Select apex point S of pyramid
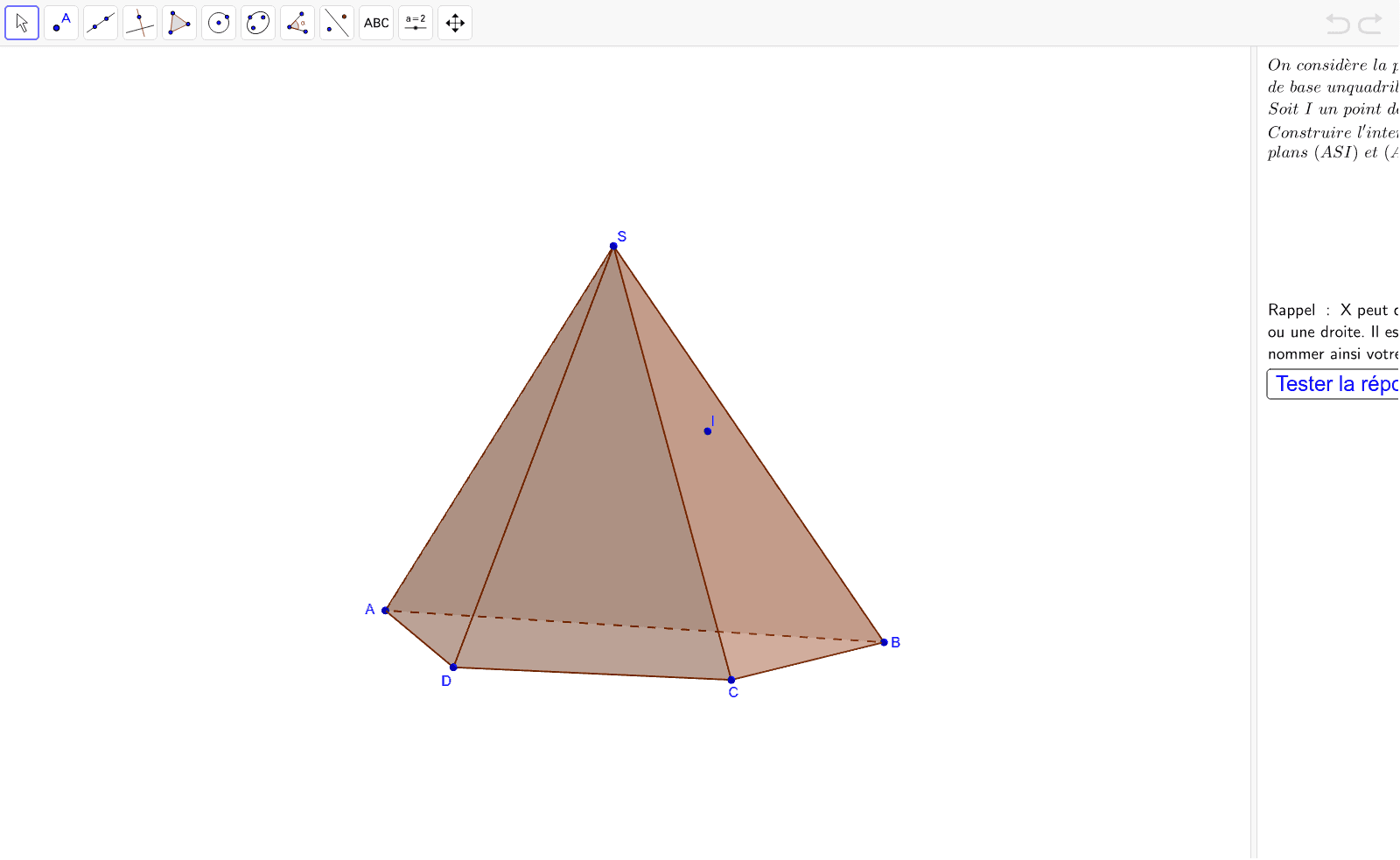 613,246
